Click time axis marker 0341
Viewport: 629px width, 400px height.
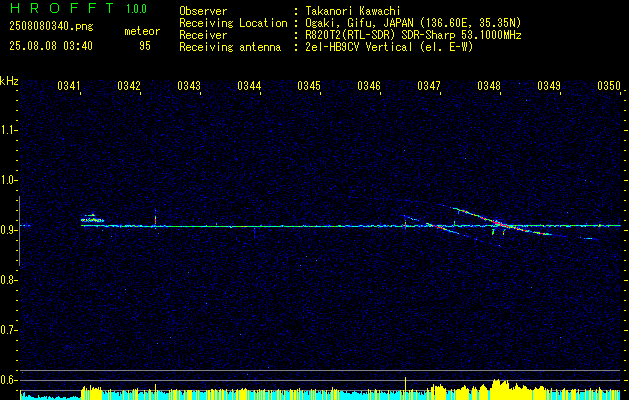coord(69,85)
